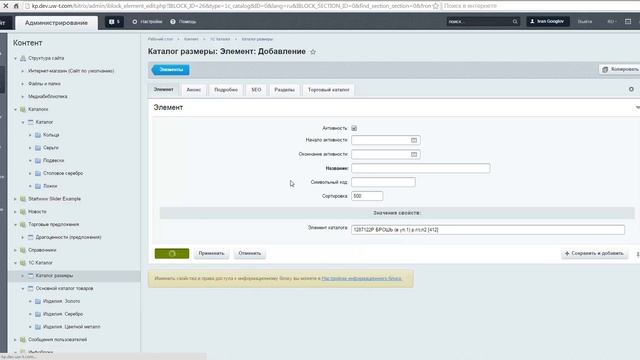
Task: Select Столовое серебро in the tree
Action: [x=63, y=173]
